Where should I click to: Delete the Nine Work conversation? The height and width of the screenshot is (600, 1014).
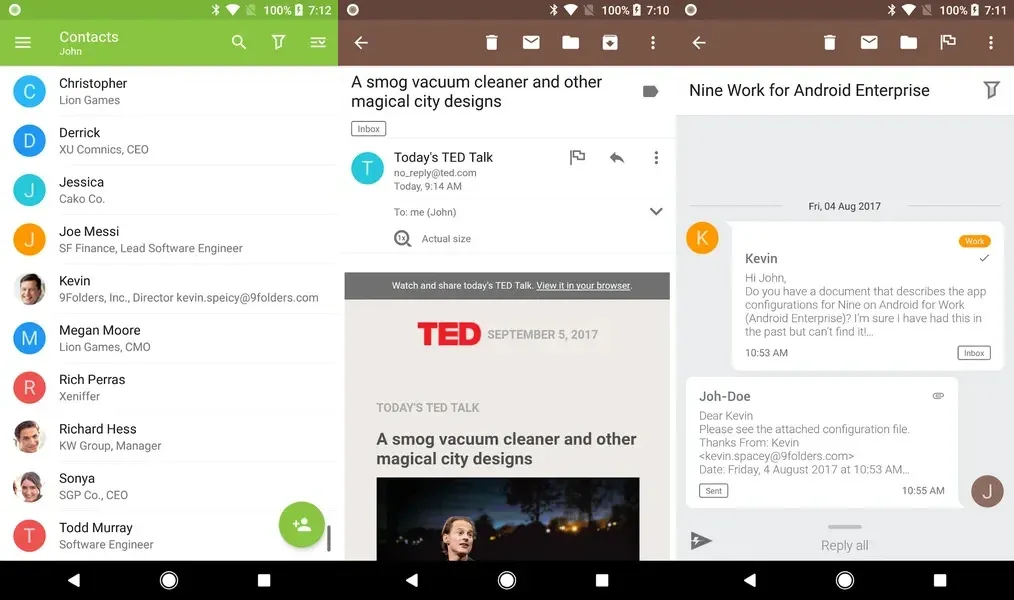pyautogui.click(x=830, y=43)
